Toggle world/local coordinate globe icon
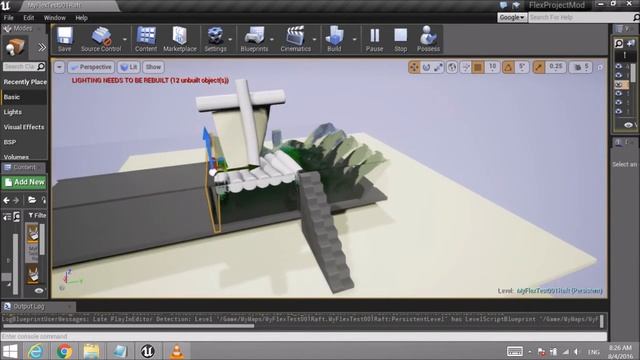 [452, 67]
